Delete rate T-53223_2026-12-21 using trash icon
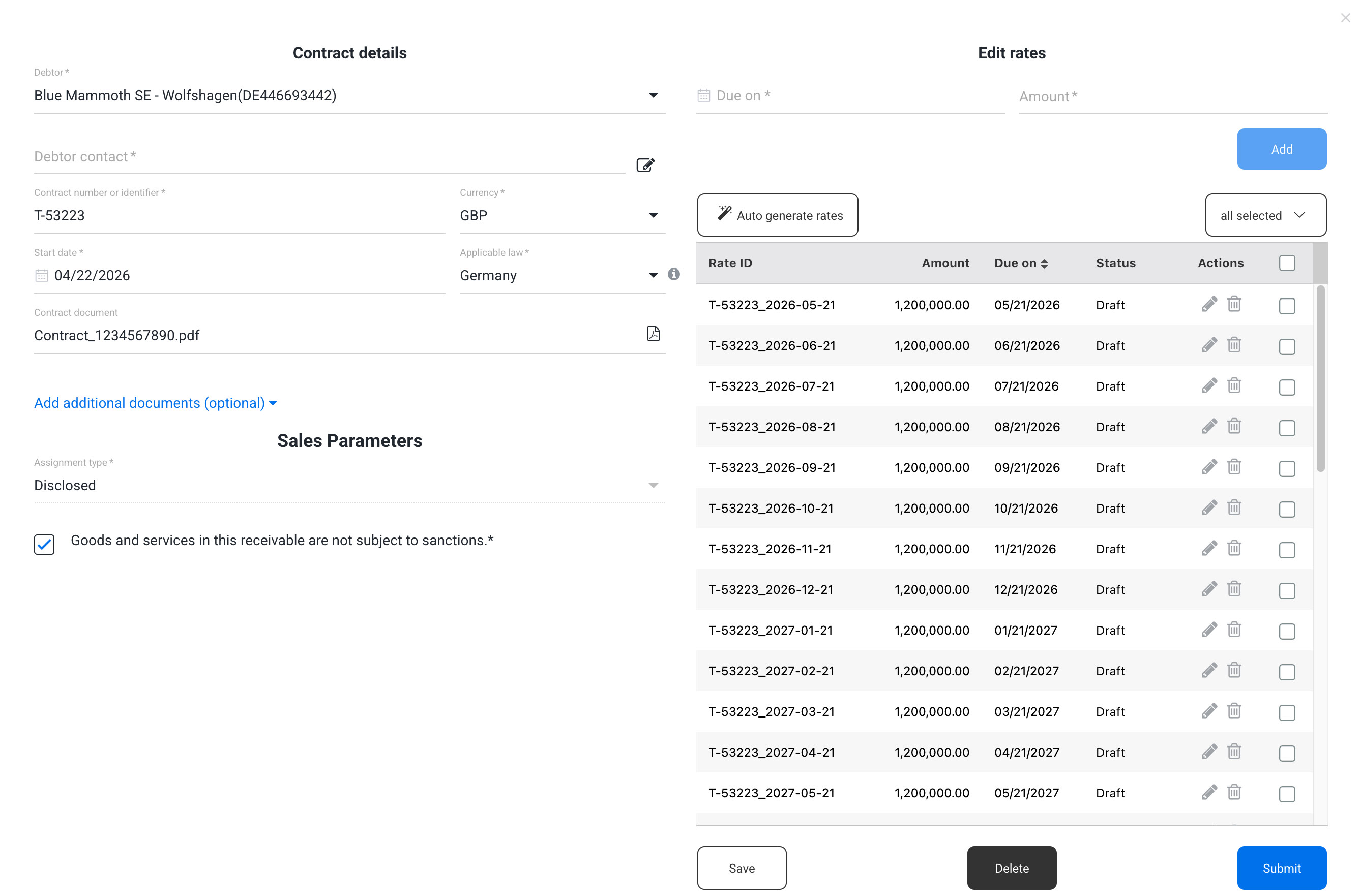 click(x=1234, y=589)
